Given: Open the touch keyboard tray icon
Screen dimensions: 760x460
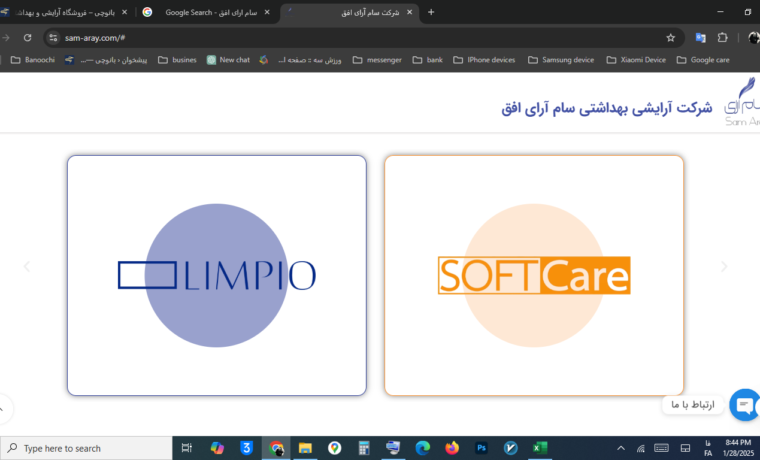Looking at the screenshot, I should (661, 448).
